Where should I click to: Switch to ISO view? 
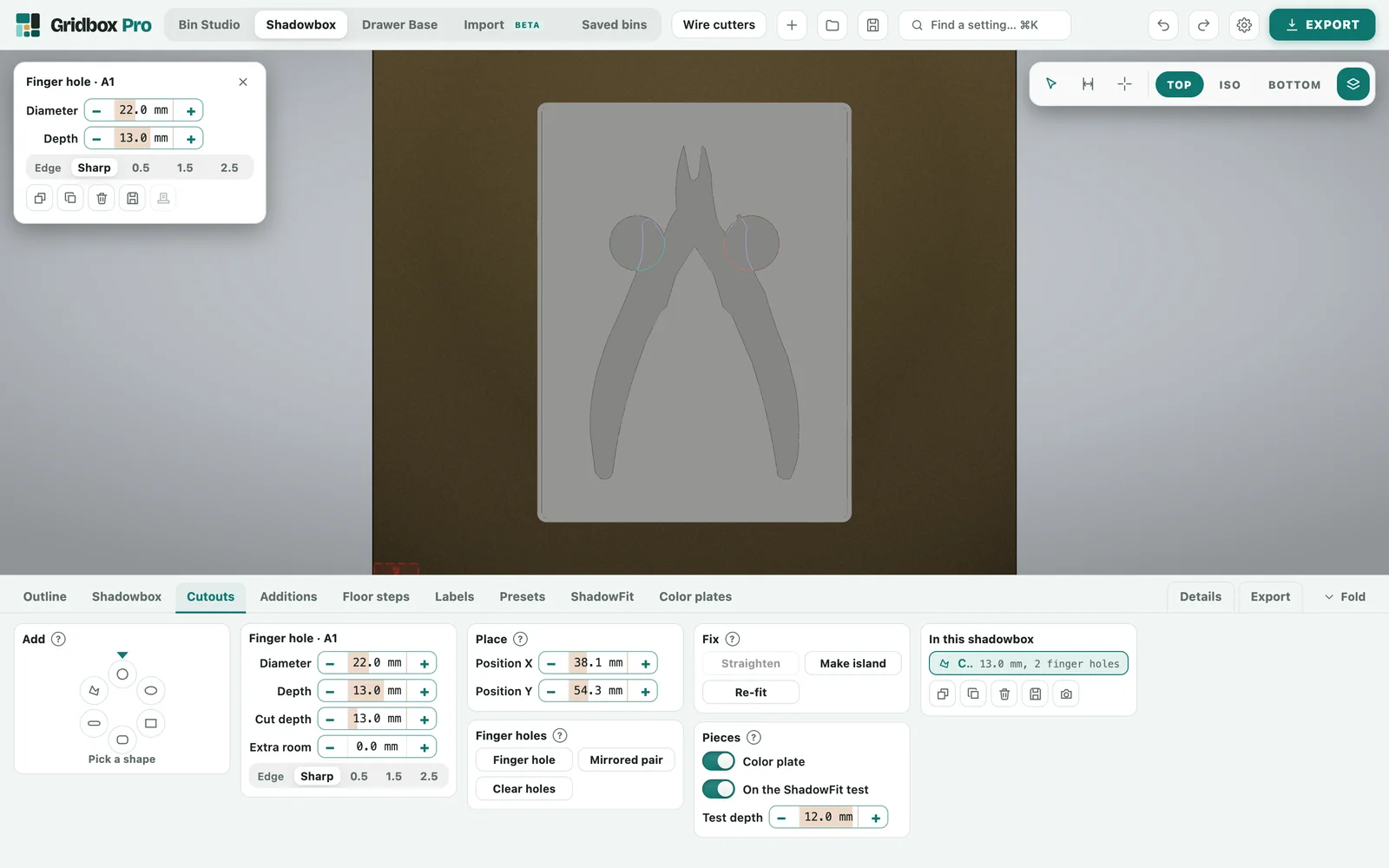click(1229, 84)
